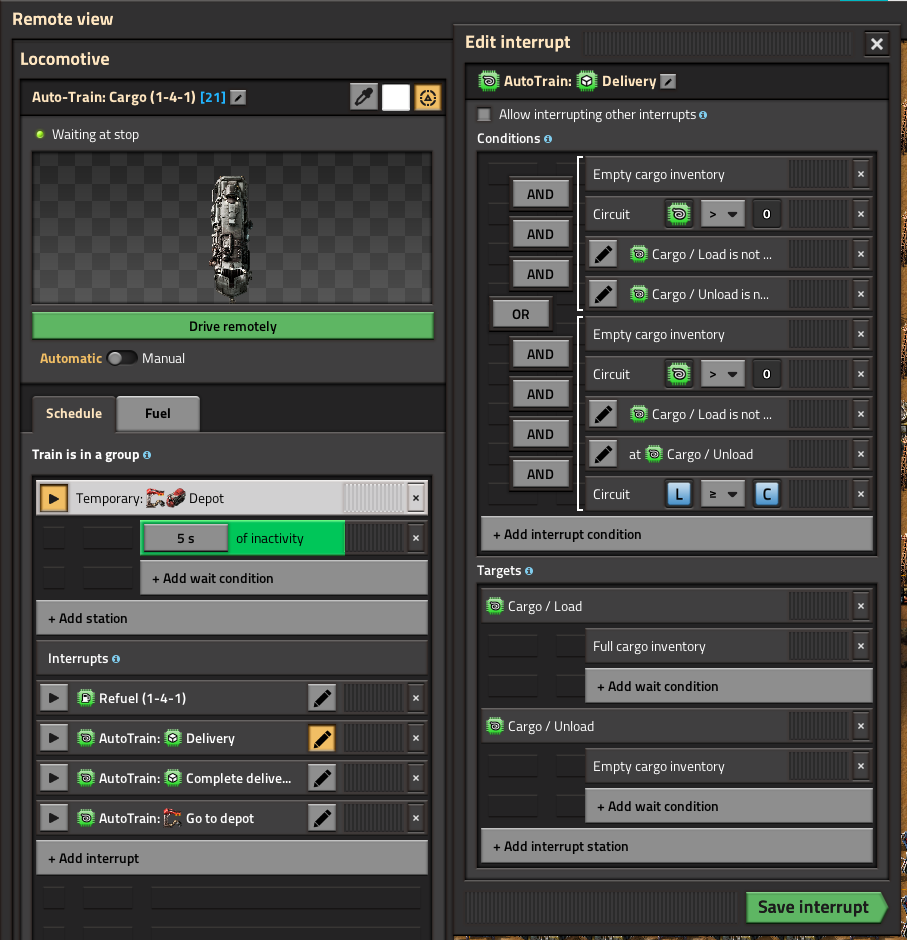Viewport: 907px width, 940px height.
Task: Click play button for Temporary Depot stop
Action: (x=52, y=498)
